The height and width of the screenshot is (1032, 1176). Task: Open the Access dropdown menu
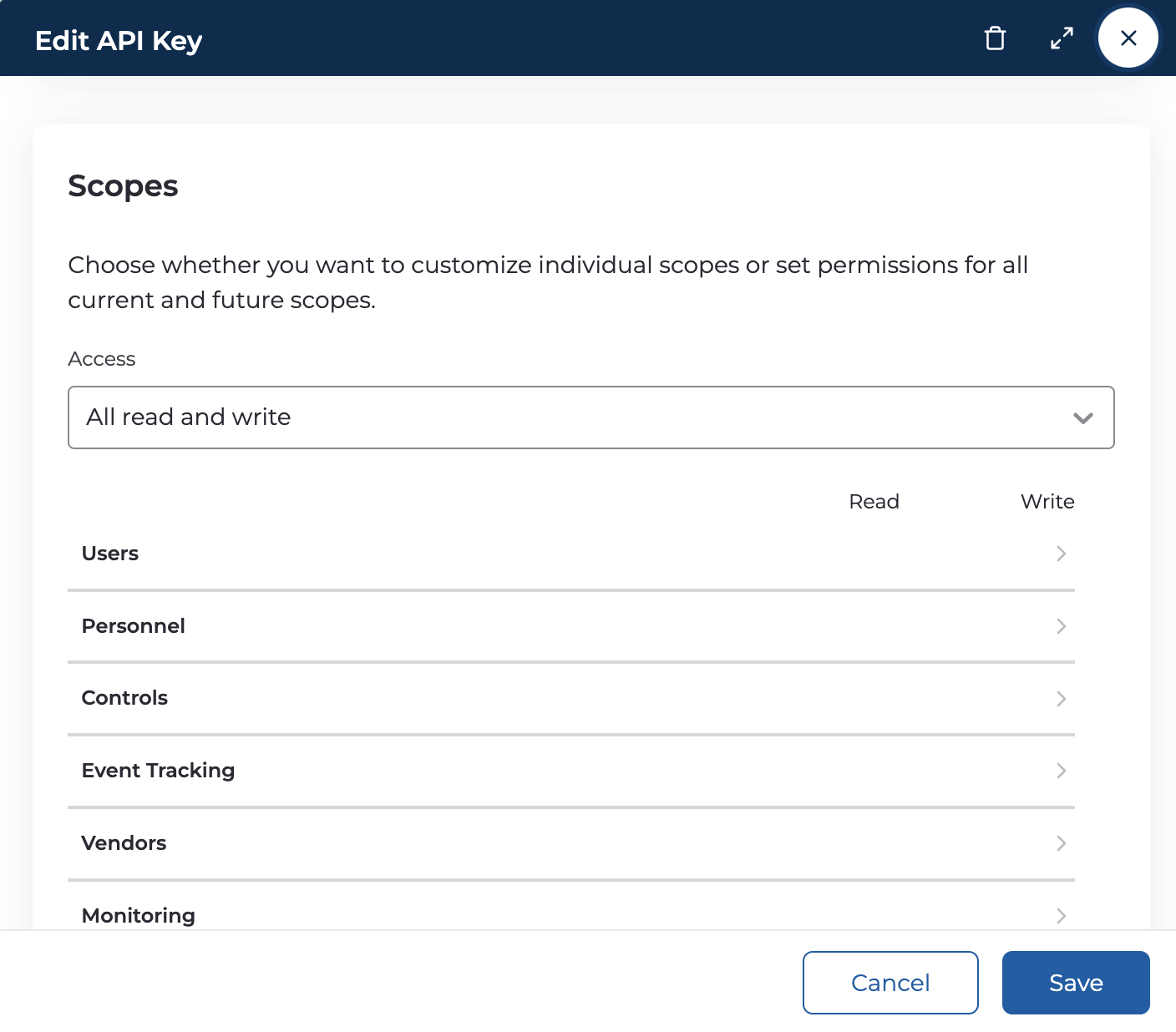coord(591,417)
